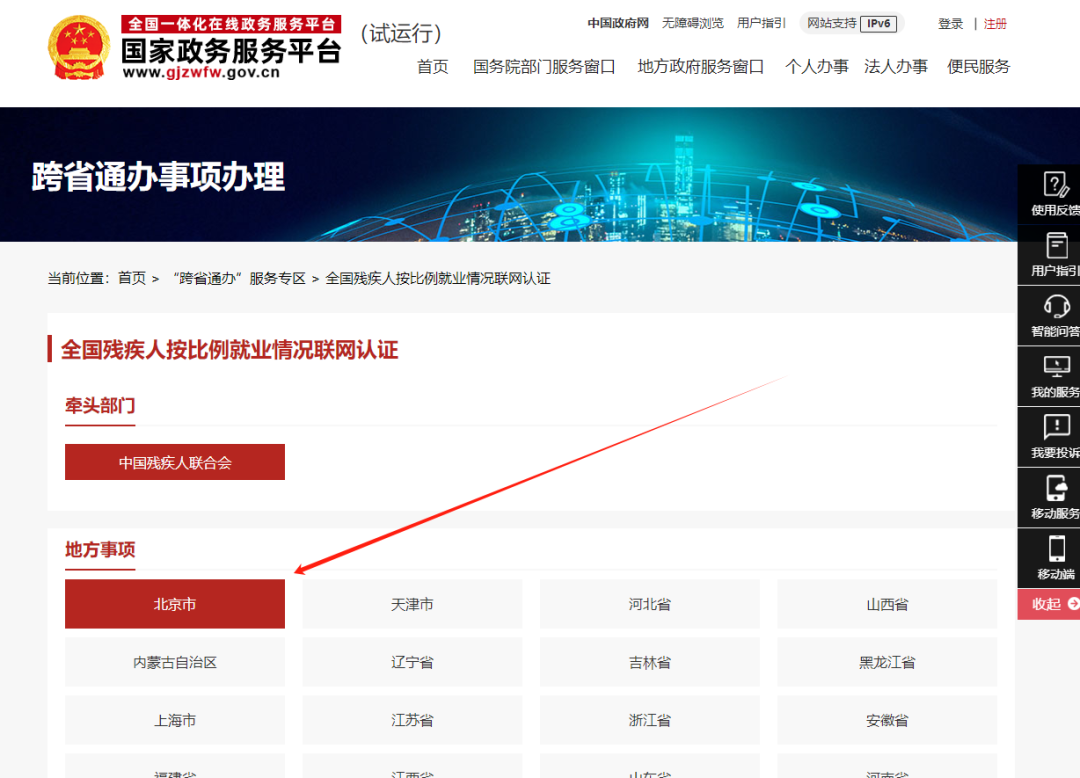Image resolution: width=1080 pixels, height=778 pixels.
Task: Click the 注册 register link
Action: click(995, 24)
